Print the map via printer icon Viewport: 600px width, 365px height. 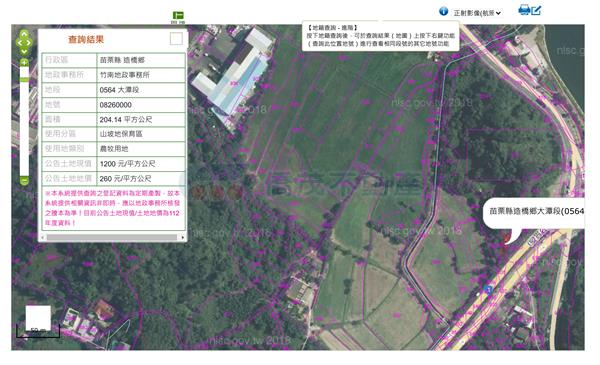click(524, 9)
